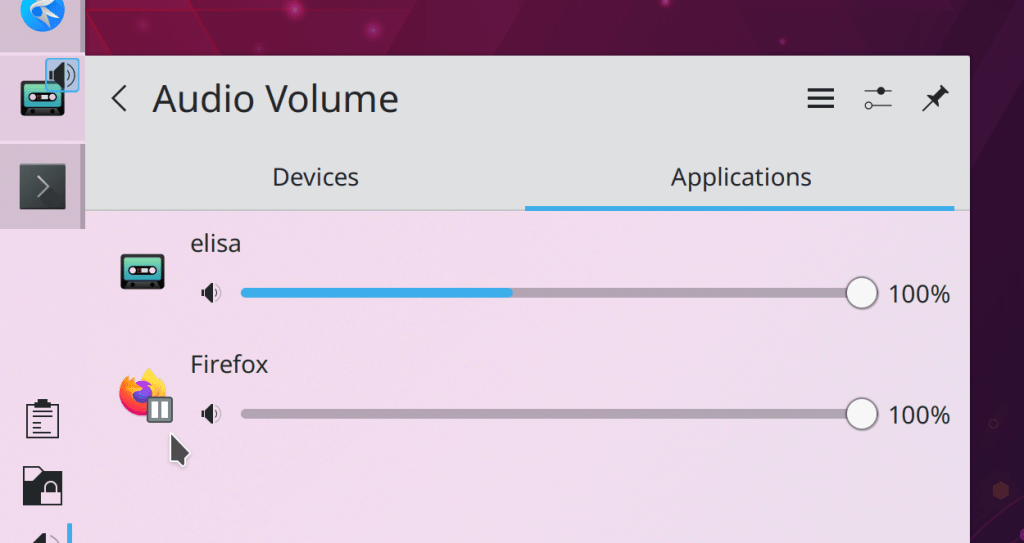Click the Firefox volume slider handle
This screenshot has width=1024, height=543.
tap(861, 414)
